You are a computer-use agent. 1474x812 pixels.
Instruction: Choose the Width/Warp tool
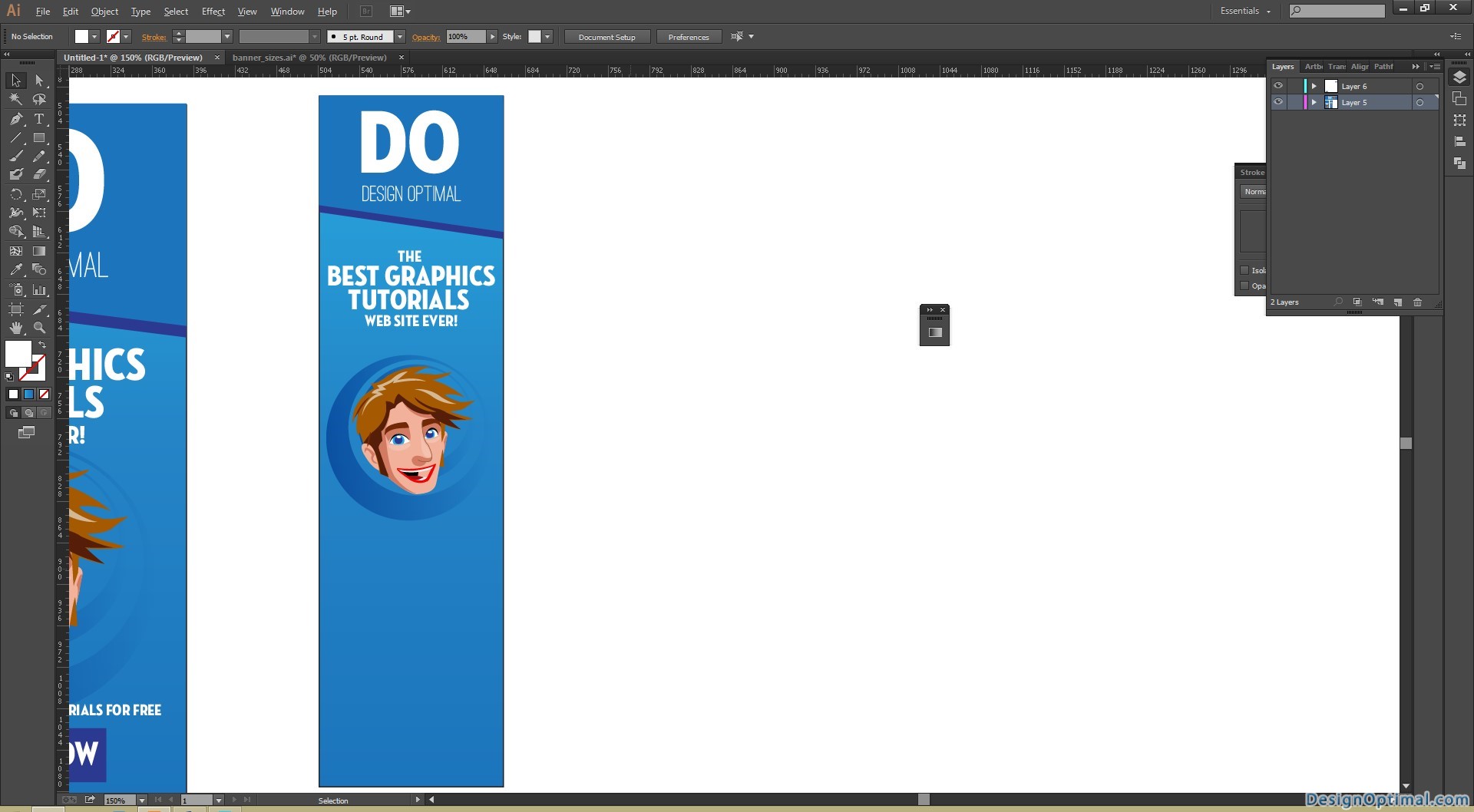(15, 213)
